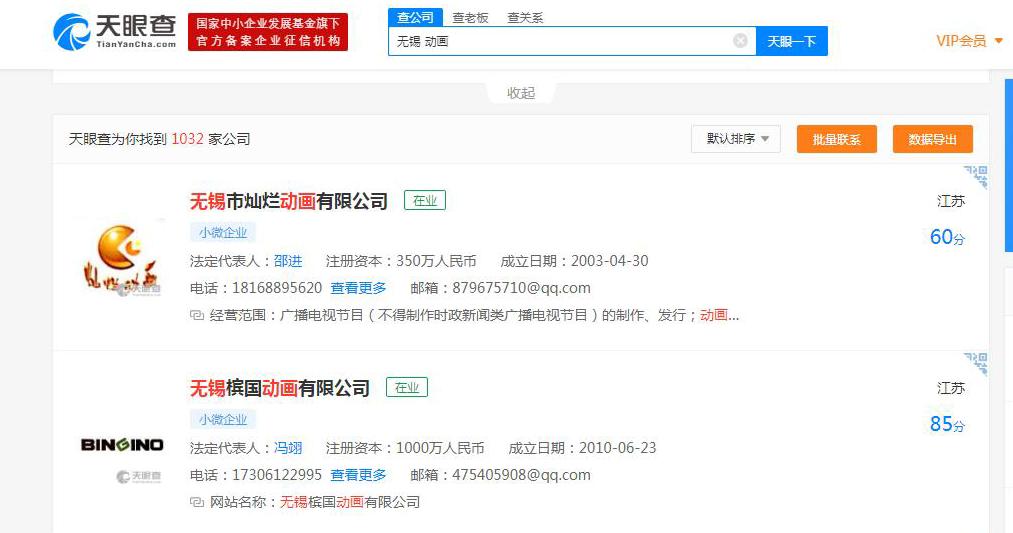Click 注册资本 1000万人民币

click(405, 448)
